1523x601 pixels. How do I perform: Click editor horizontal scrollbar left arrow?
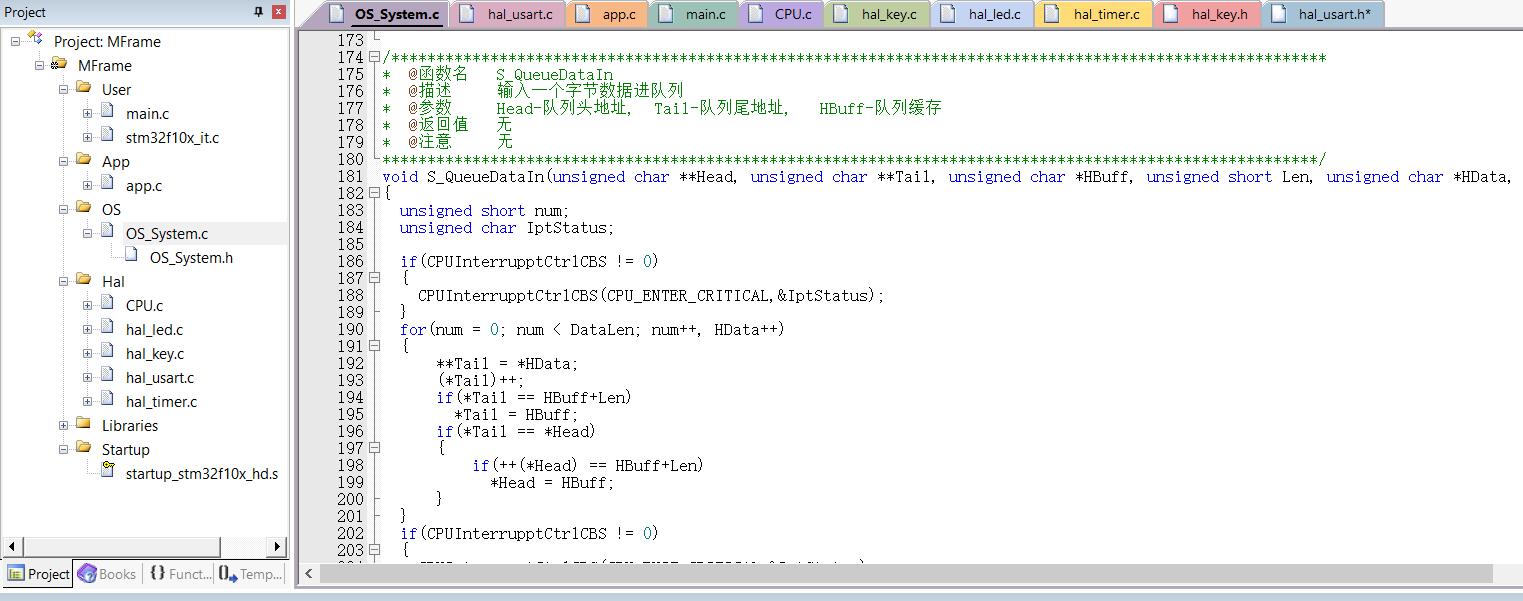[x=309, y=574]
